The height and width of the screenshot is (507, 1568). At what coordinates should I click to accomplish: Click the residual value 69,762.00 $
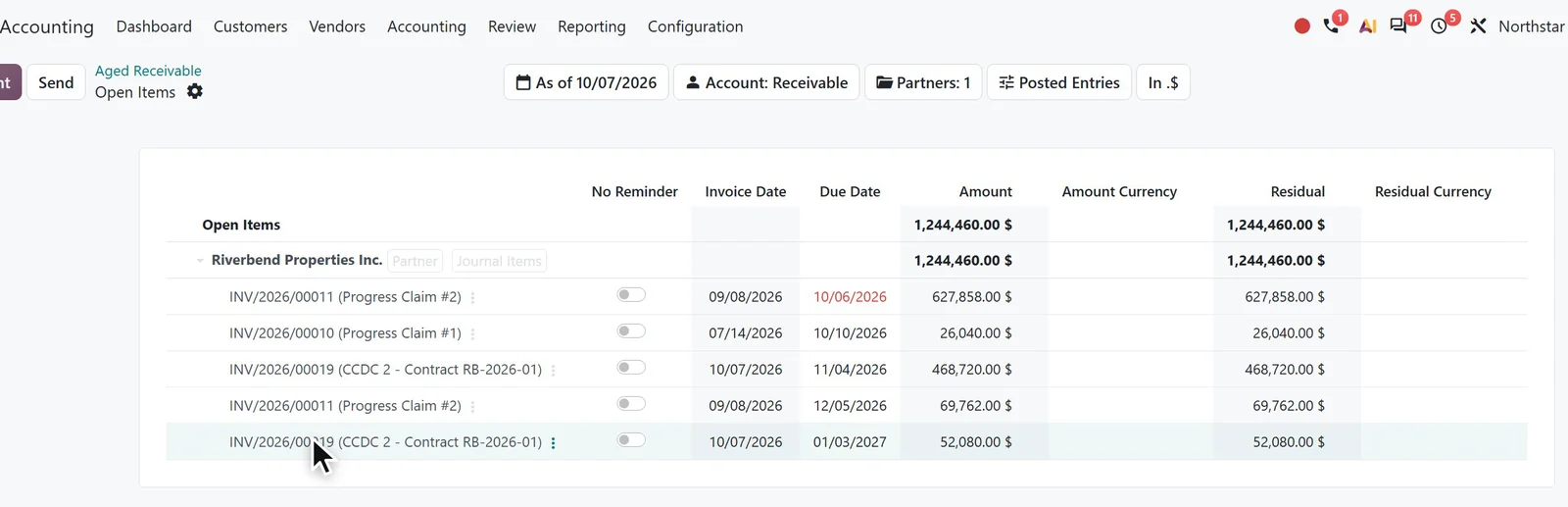click(1289, 406)
